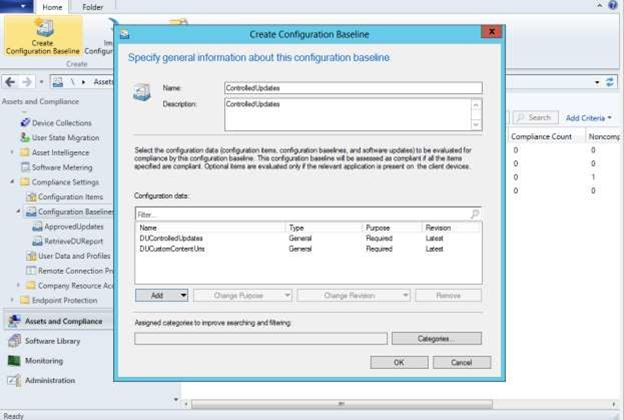Open the Device Collections node icon

coord(23,123)
